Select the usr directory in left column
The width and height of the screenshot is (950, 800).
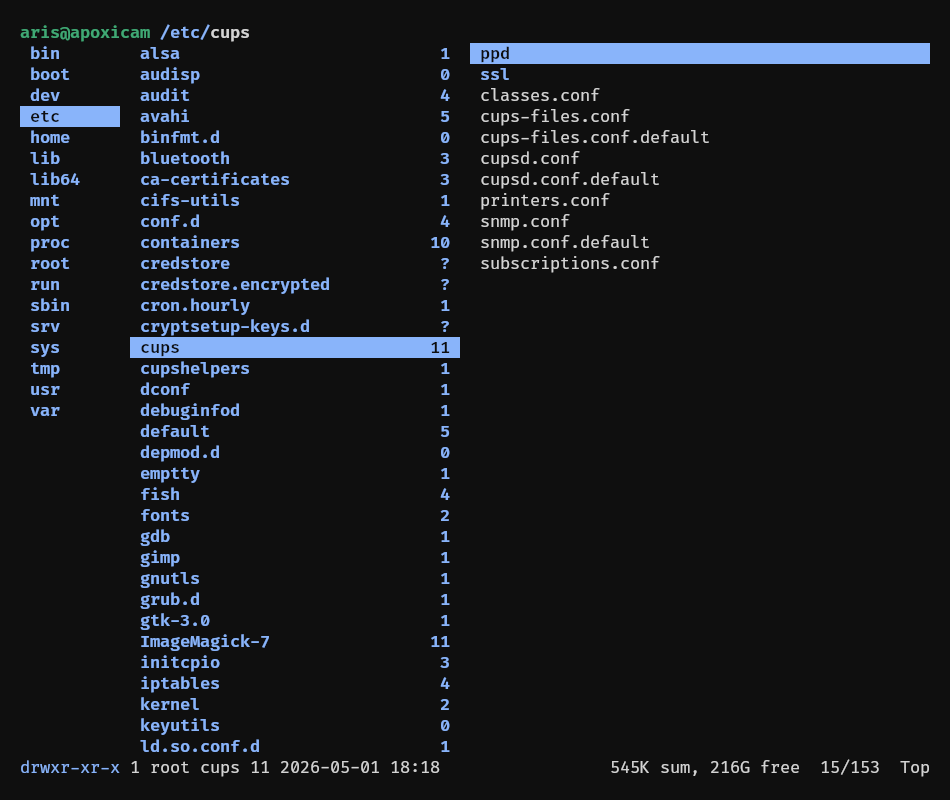[x=45, y=390]
